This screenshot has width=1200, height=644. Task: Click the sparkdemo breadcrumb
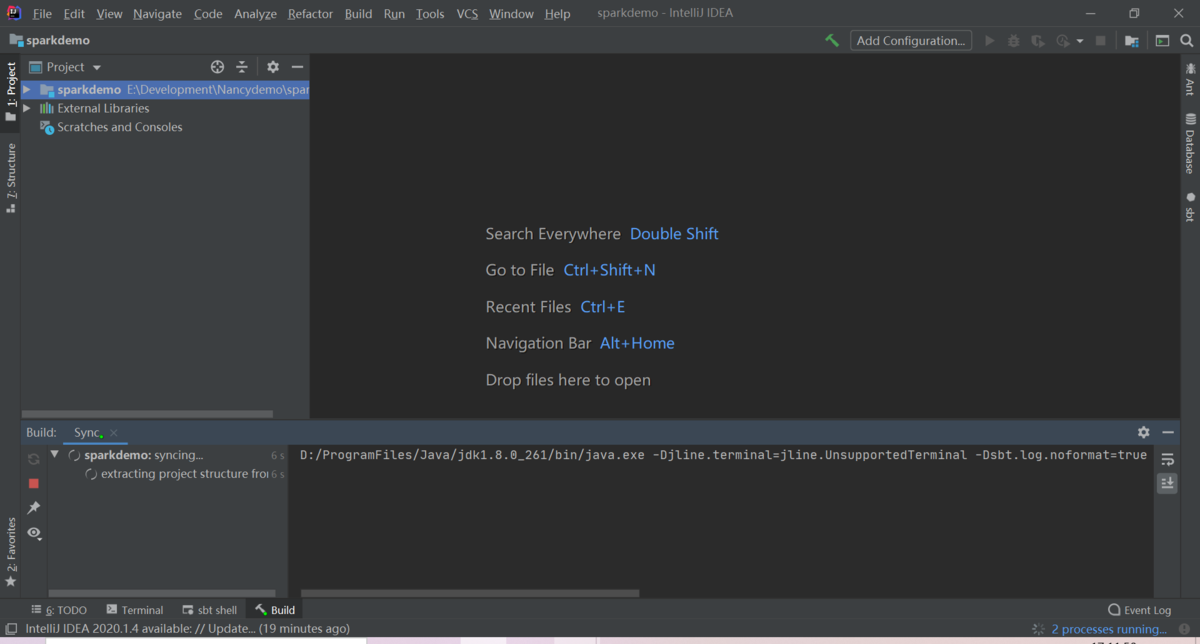[49, 41]
